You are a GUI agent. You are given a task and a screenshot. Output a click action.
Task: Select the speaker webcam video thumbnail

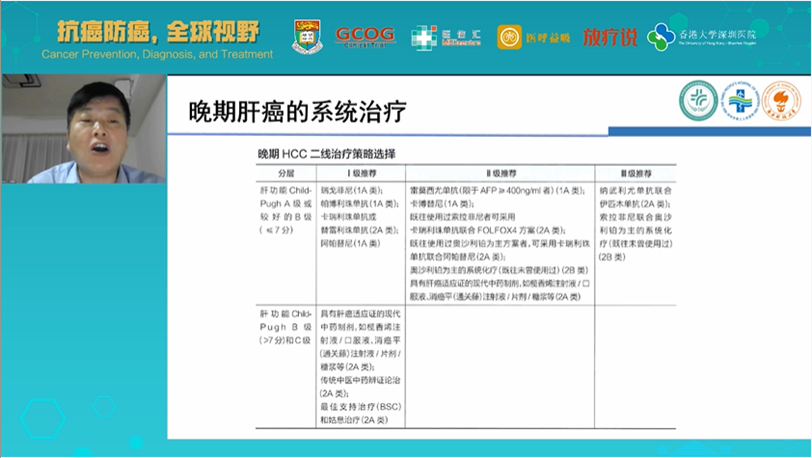pos(84,128)
